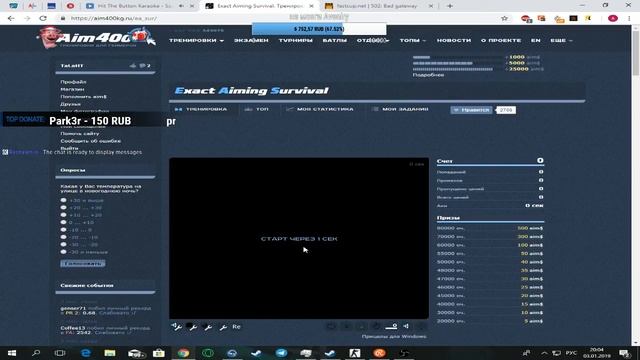Switch to Chrome on the taskbar
Viewport: 640px width, 360px height.
(183, 353)
